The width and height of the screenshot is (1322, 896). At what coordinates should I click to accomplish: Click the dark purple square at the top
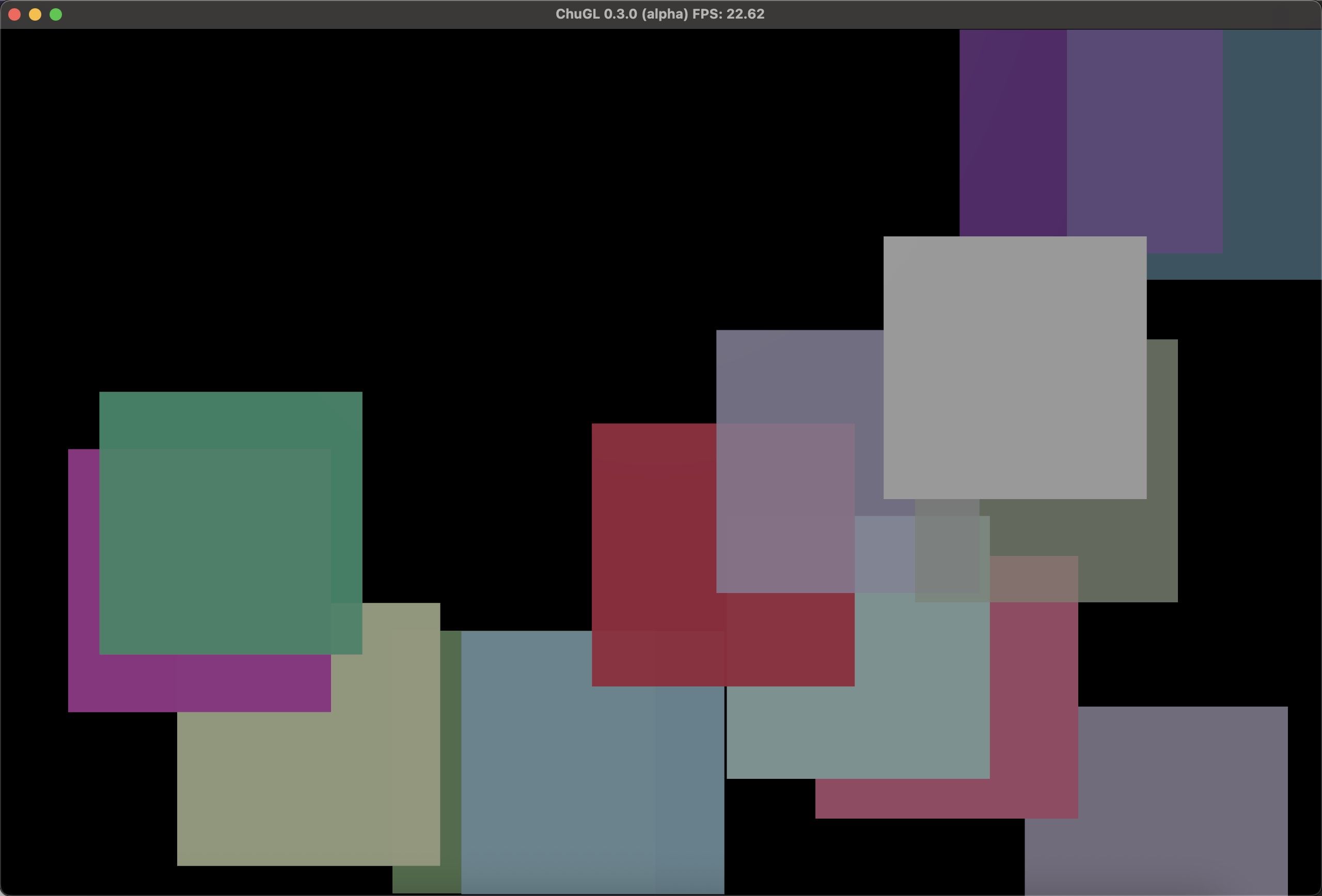[1091, 141]
